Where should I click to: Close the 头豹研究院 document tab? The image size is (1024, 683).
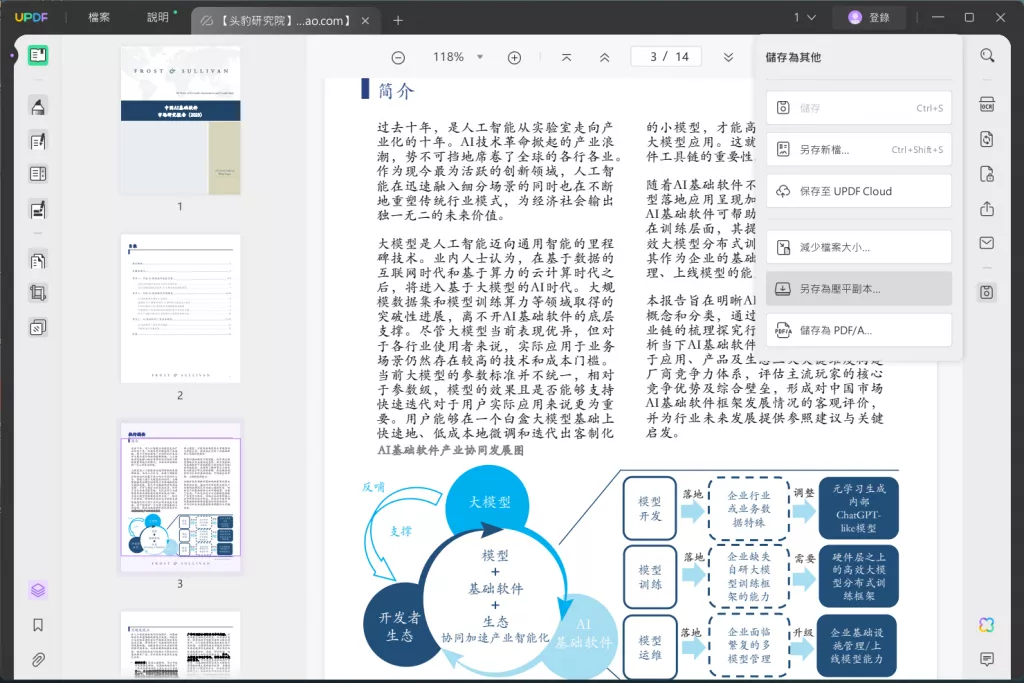click(x=365, y=21)
